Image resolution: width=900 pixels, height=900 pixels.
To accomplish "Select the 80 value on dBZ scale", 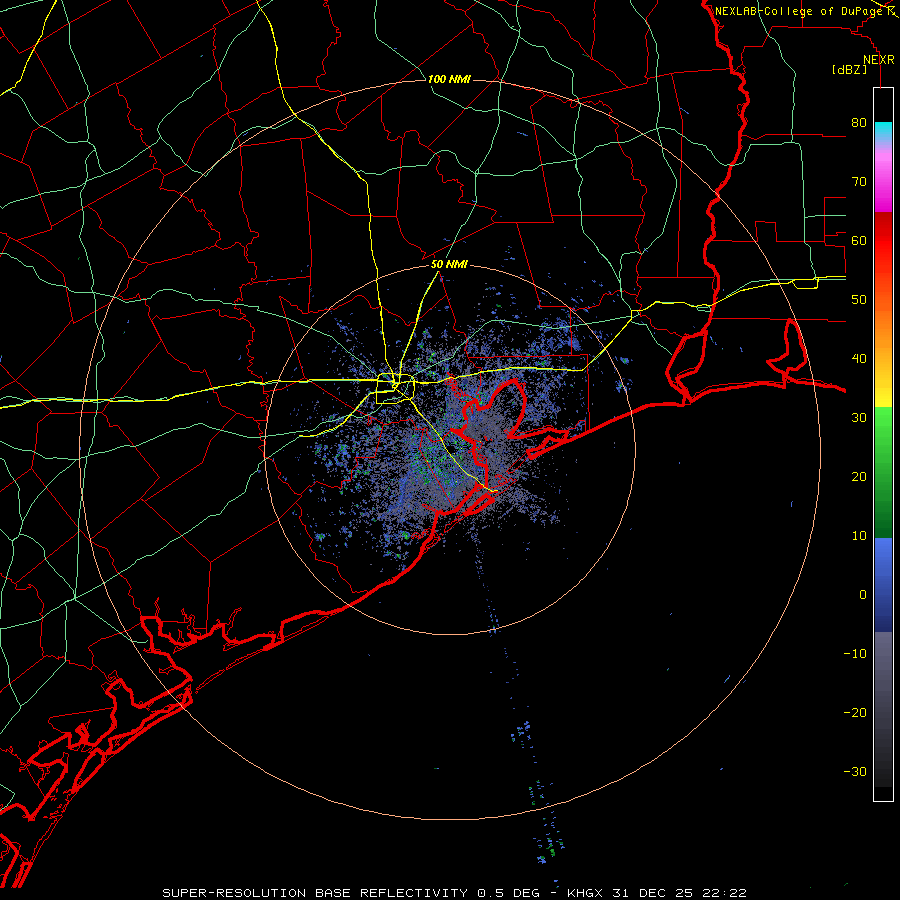I will coord(859,123).
